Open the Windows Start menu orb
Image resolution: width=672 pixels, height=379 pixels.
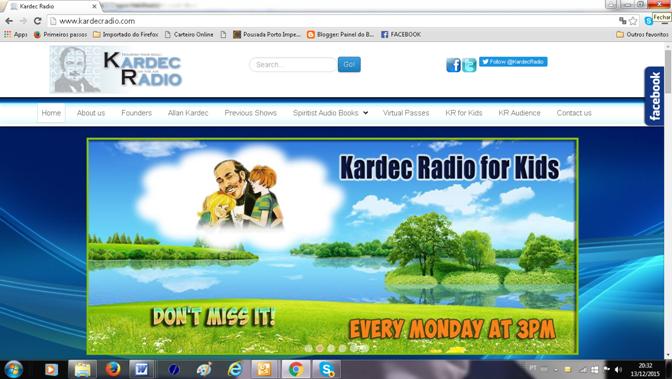pyautogui.click(x=13, y=369)
